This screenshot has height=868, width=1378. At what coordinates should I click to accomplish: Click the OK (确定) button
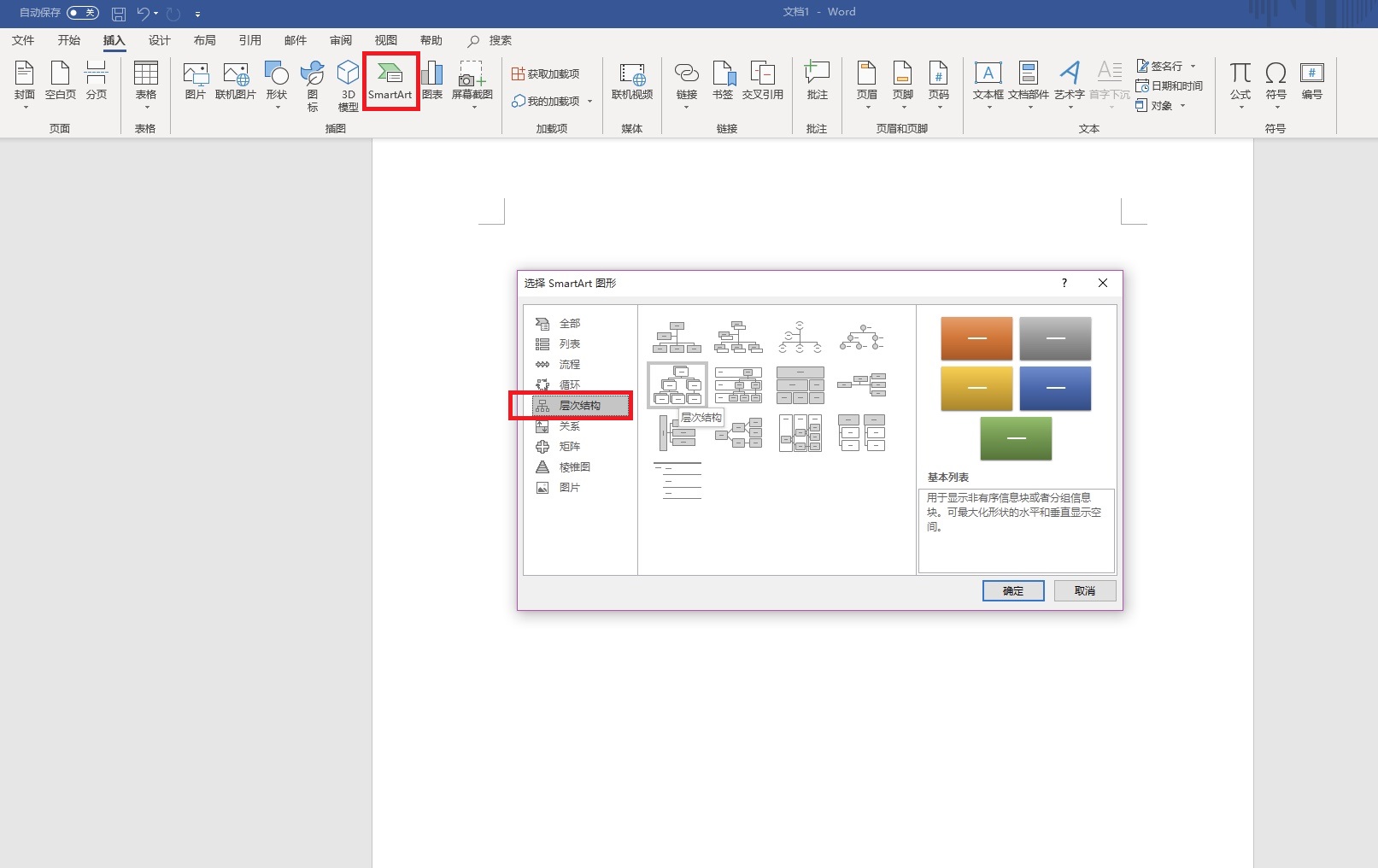[x=1013, y=590]
